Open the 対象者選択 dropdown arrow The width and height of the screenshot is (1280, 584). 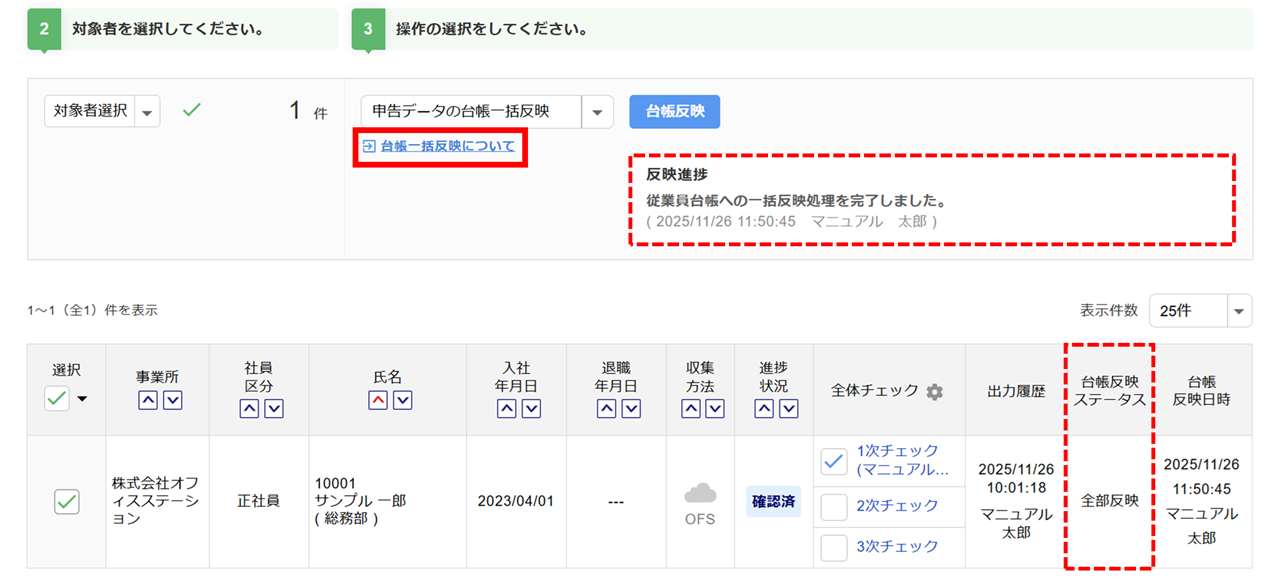pos(147,112)
